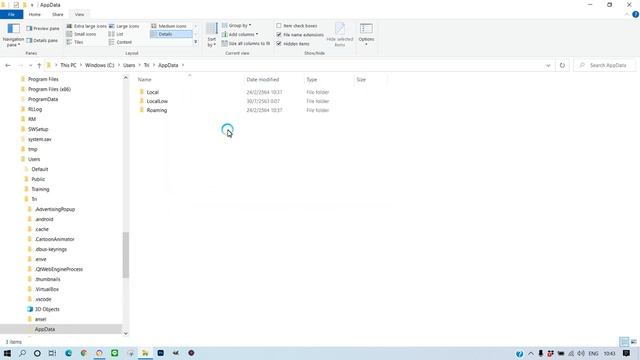Switch layout to Small icons

[81, 34]
